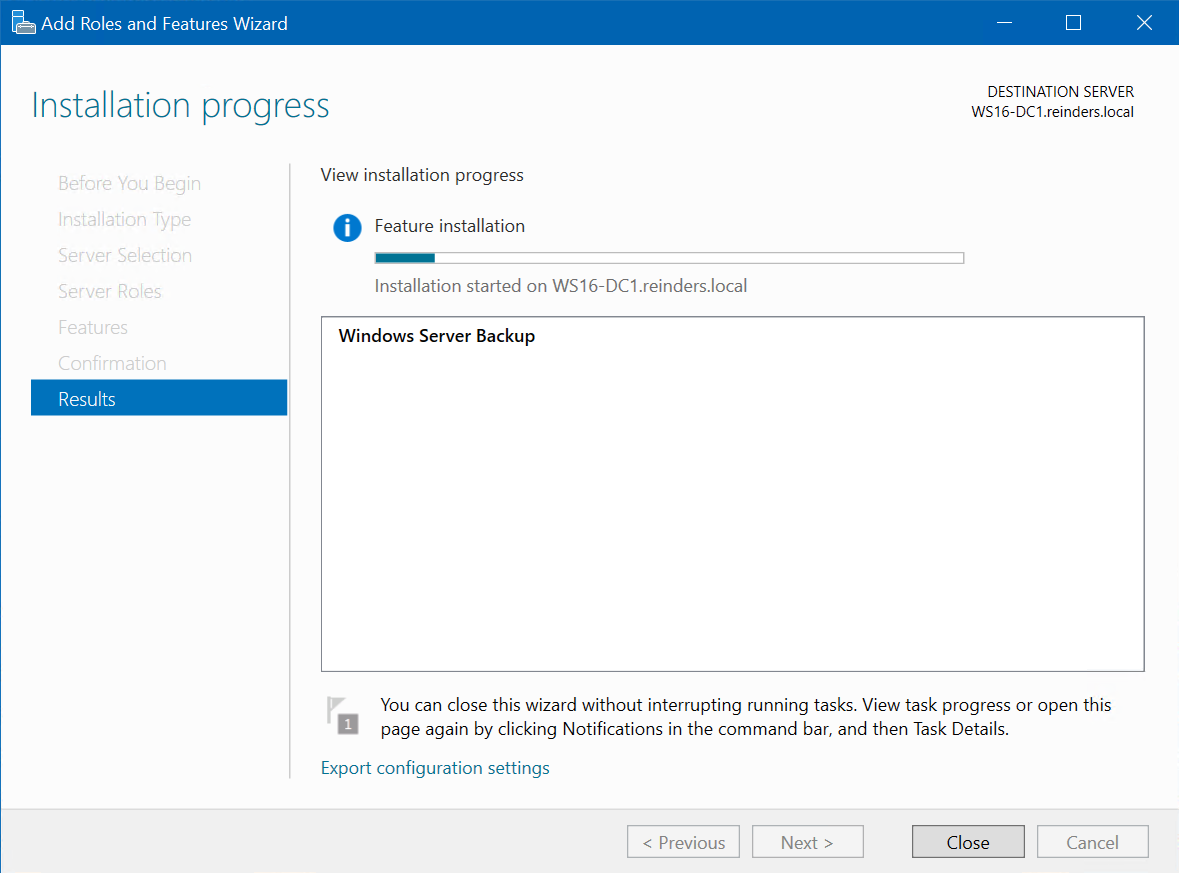Image resolution: width=1179 pixels, height=873 pixels.
Task: Select Windows Server Backup in results list
Action: click(x=437, y=336)
